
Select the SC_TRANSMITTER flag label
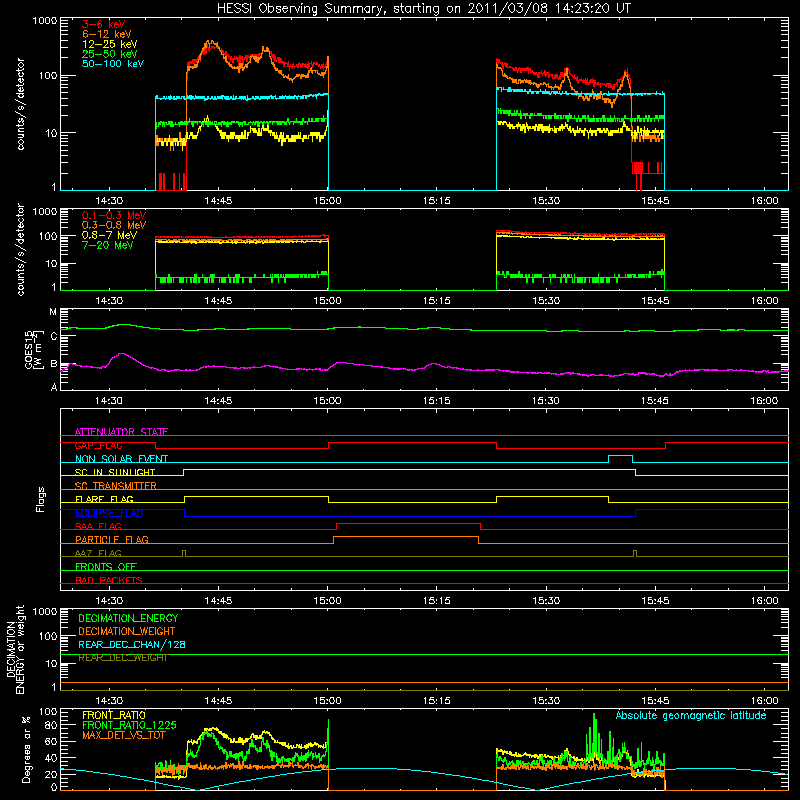pos(116,486)
